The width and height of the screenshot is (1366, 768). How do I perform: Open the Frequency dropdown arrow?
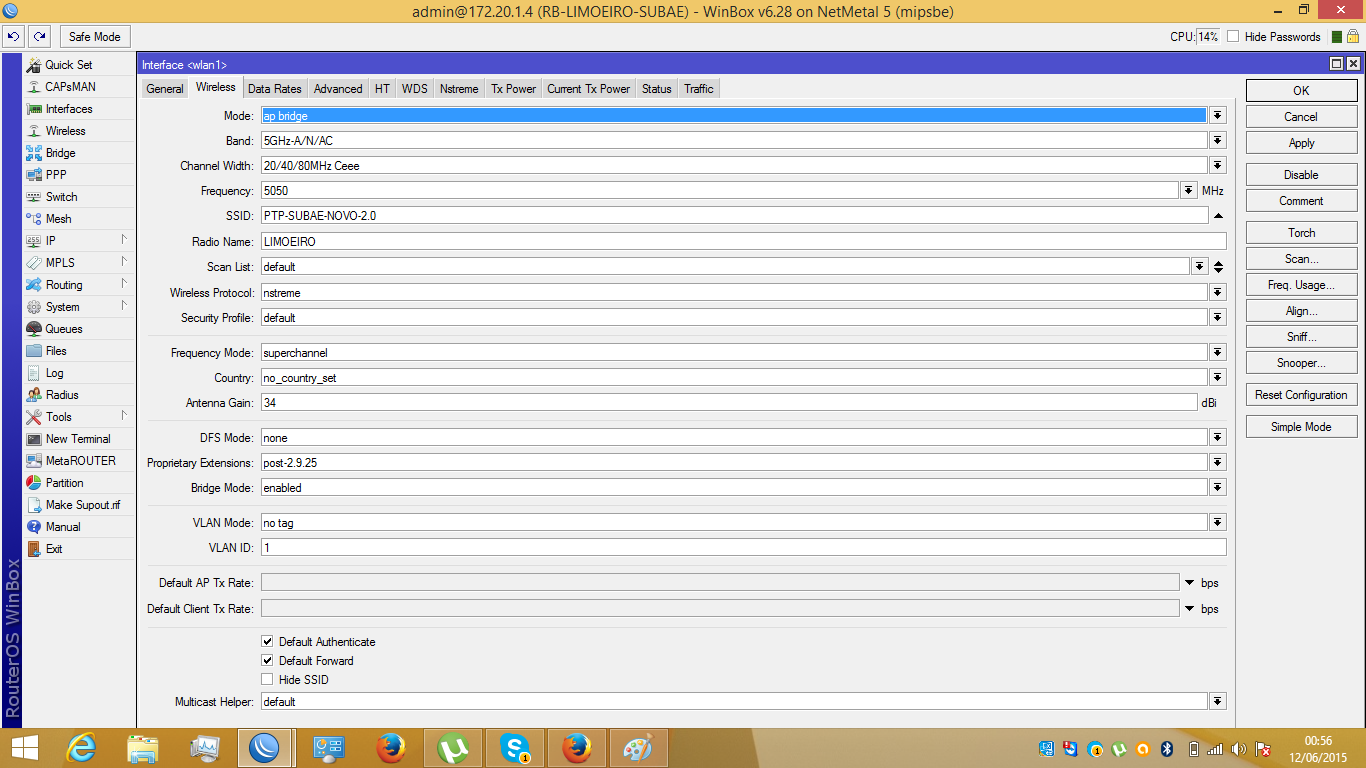click(x=1188, y=191)
